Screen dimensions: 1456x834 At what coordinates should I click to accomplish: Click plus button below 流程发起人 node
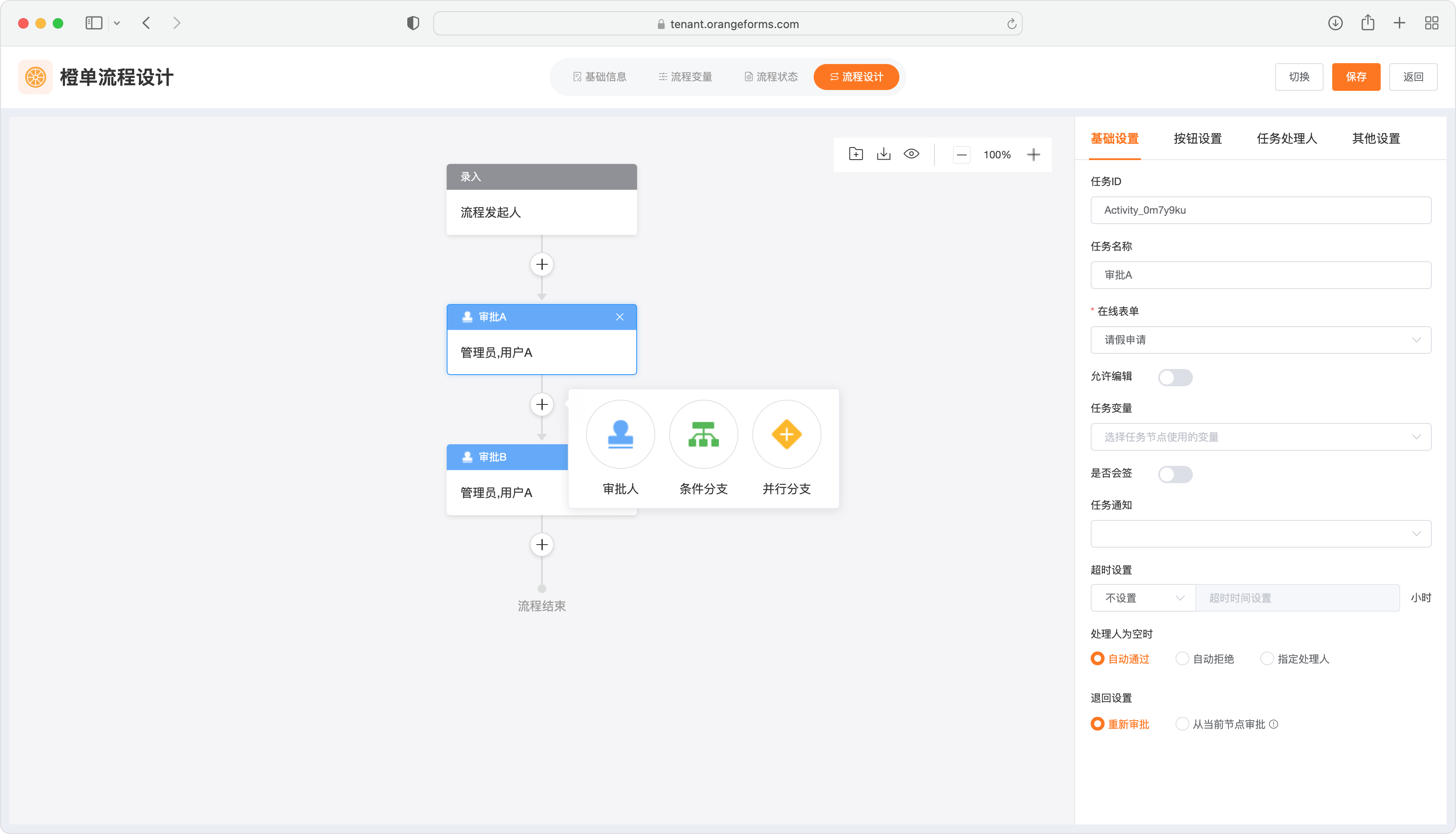point(541,265)
